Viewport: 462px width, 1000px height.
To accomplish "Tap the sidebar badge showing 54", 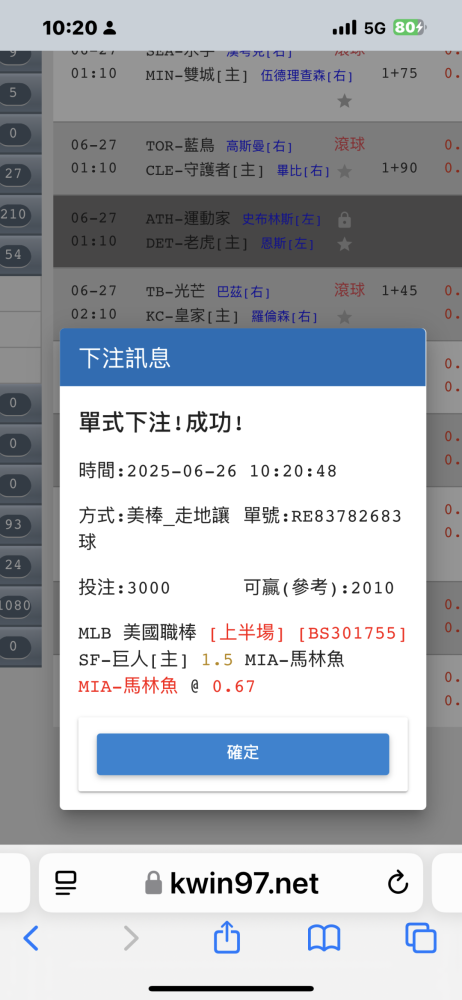I will click(x=13, y=254).
